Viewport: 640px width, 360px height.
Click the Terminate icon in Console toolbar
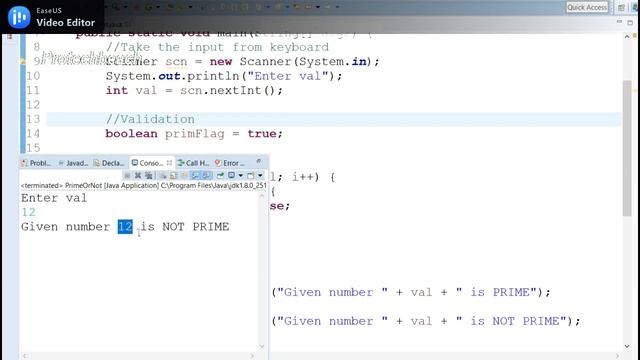[x=127, y=176]
